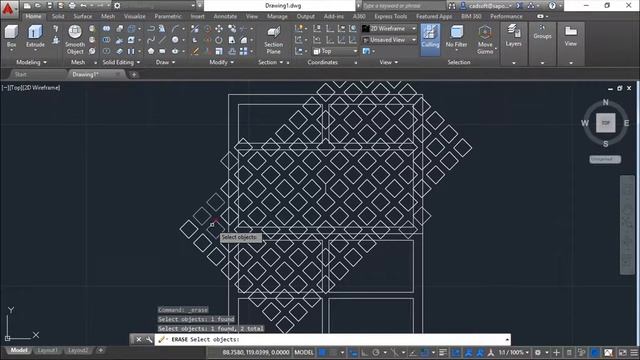This screenshot has height=360, width=640.
Task: Close the command line with X button
Action: [139, 340]
